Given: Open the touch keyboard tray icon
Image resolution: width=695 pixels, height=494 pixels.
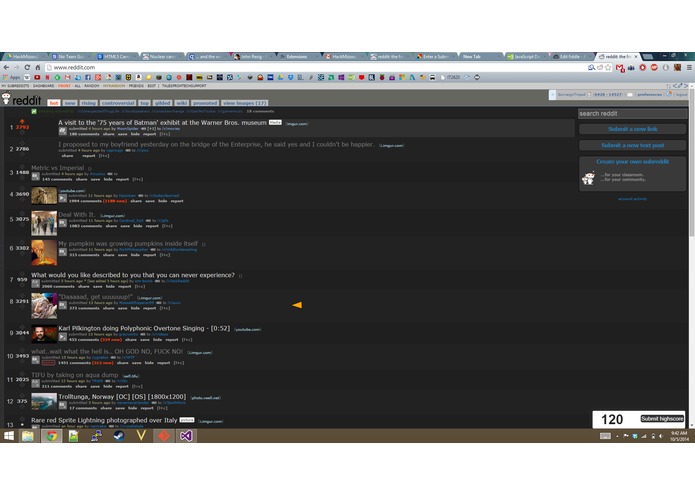Looking at the screenshot, I should coord(605,436).
